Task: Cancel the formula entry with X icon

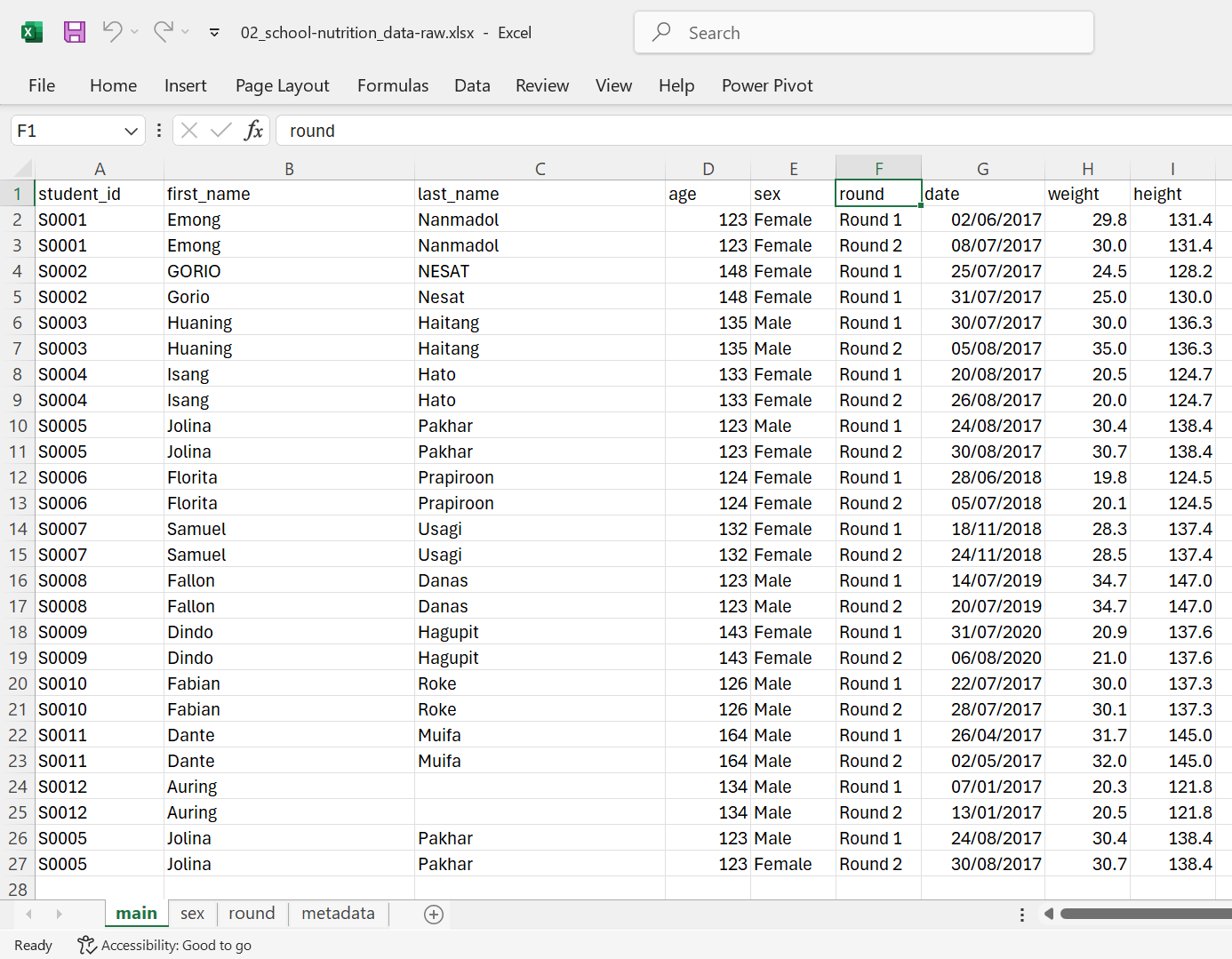Action: click(x=188, y=131)
